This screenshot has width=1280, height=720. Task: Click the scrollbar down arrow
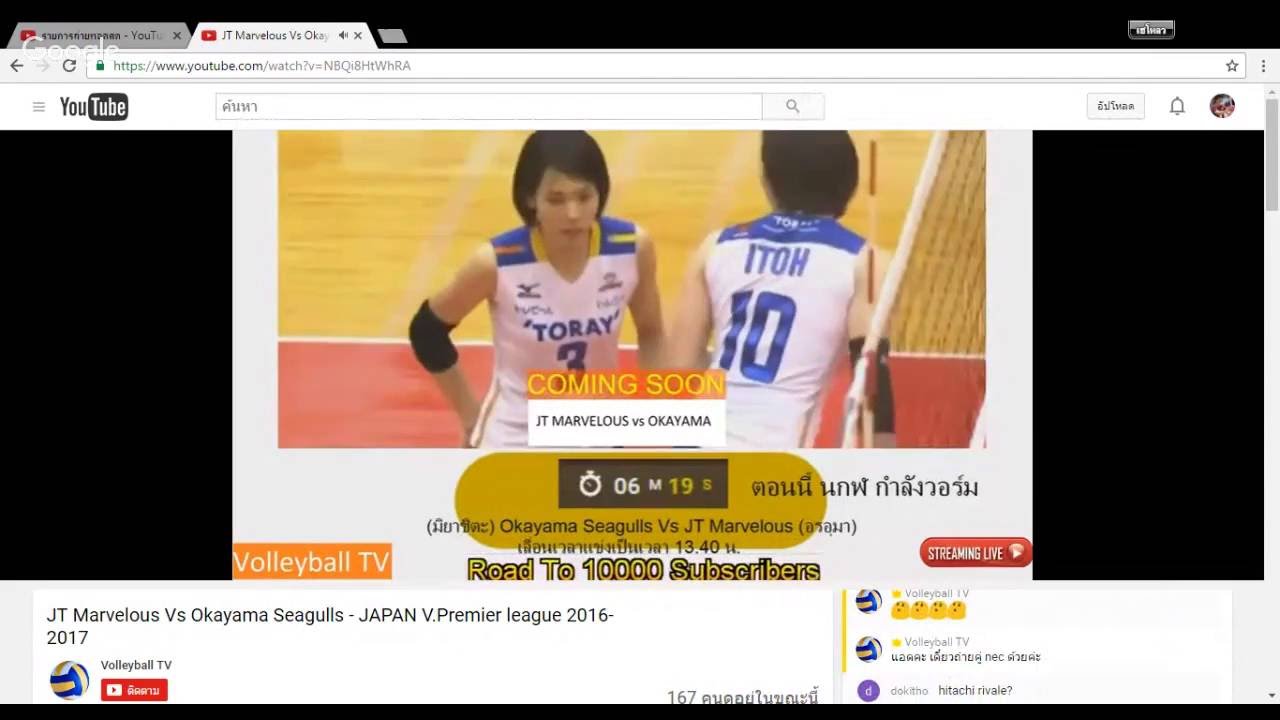tap(1271, 696)
